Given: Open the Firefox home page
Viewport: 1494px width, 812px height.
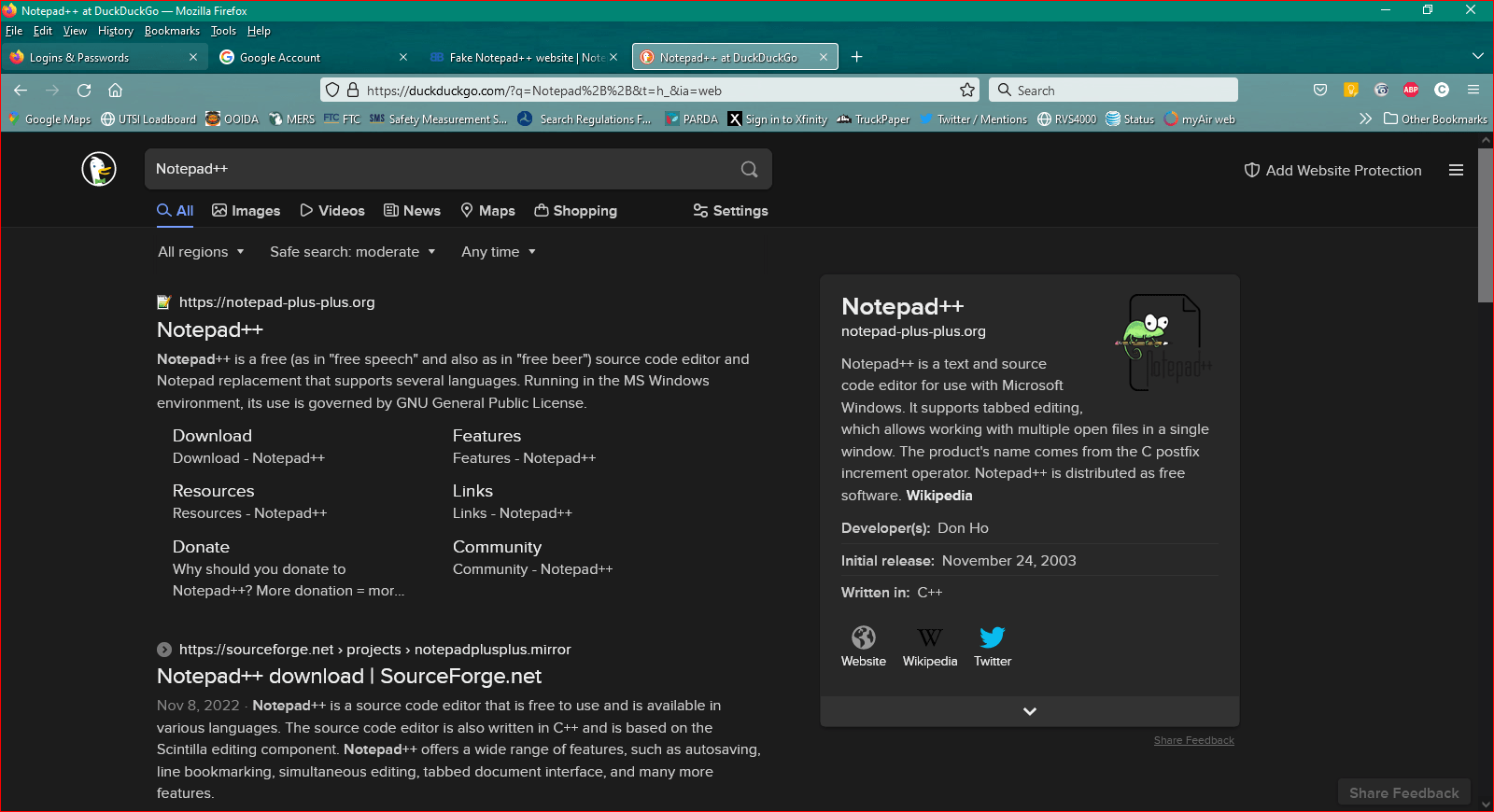Looking at the screenshot, I should [116, 91].
